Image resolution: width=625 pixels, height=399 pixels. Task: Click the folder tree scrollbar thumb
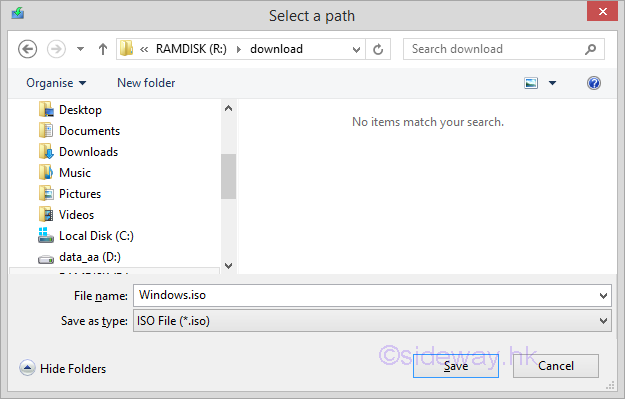[x=228, y=176]
